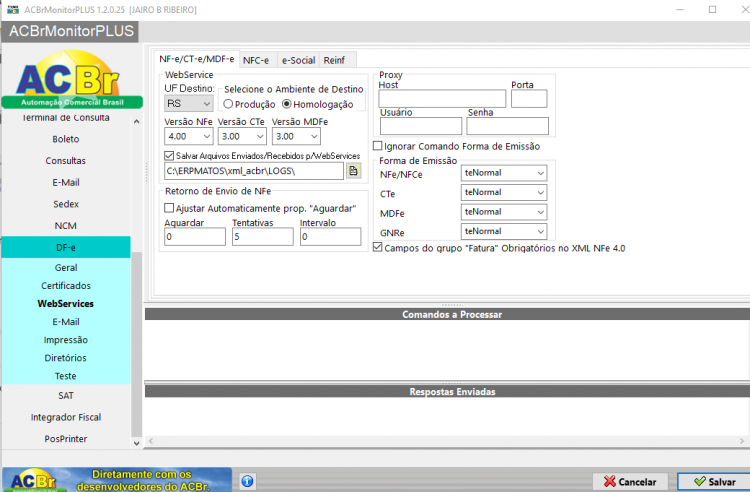The width and height of the screenshot is (750, 492).
Task: Switch to the e-Social tab
Action: 298,60
